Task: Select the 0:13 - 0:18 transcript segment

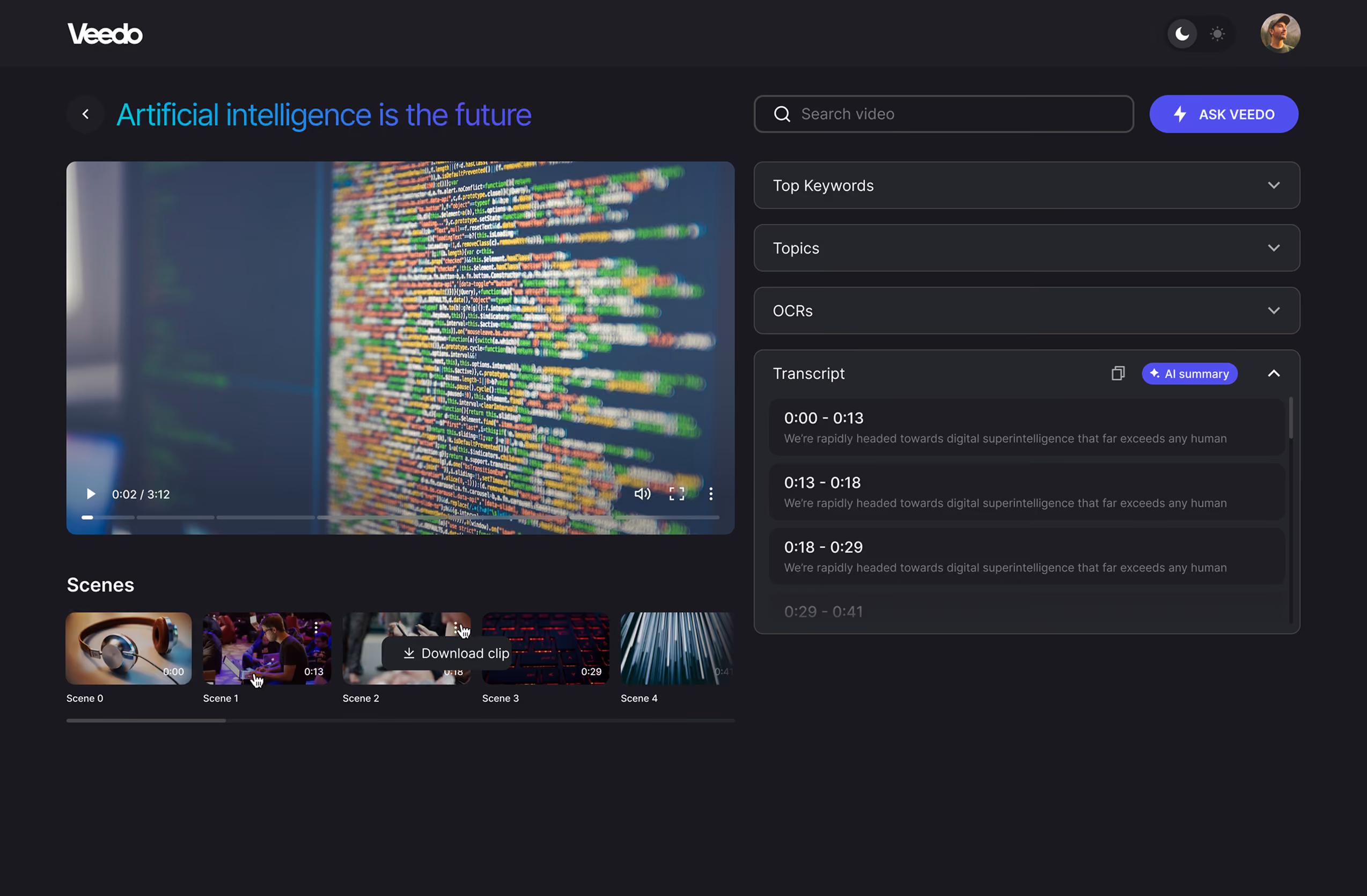Action: point(1026,491)
